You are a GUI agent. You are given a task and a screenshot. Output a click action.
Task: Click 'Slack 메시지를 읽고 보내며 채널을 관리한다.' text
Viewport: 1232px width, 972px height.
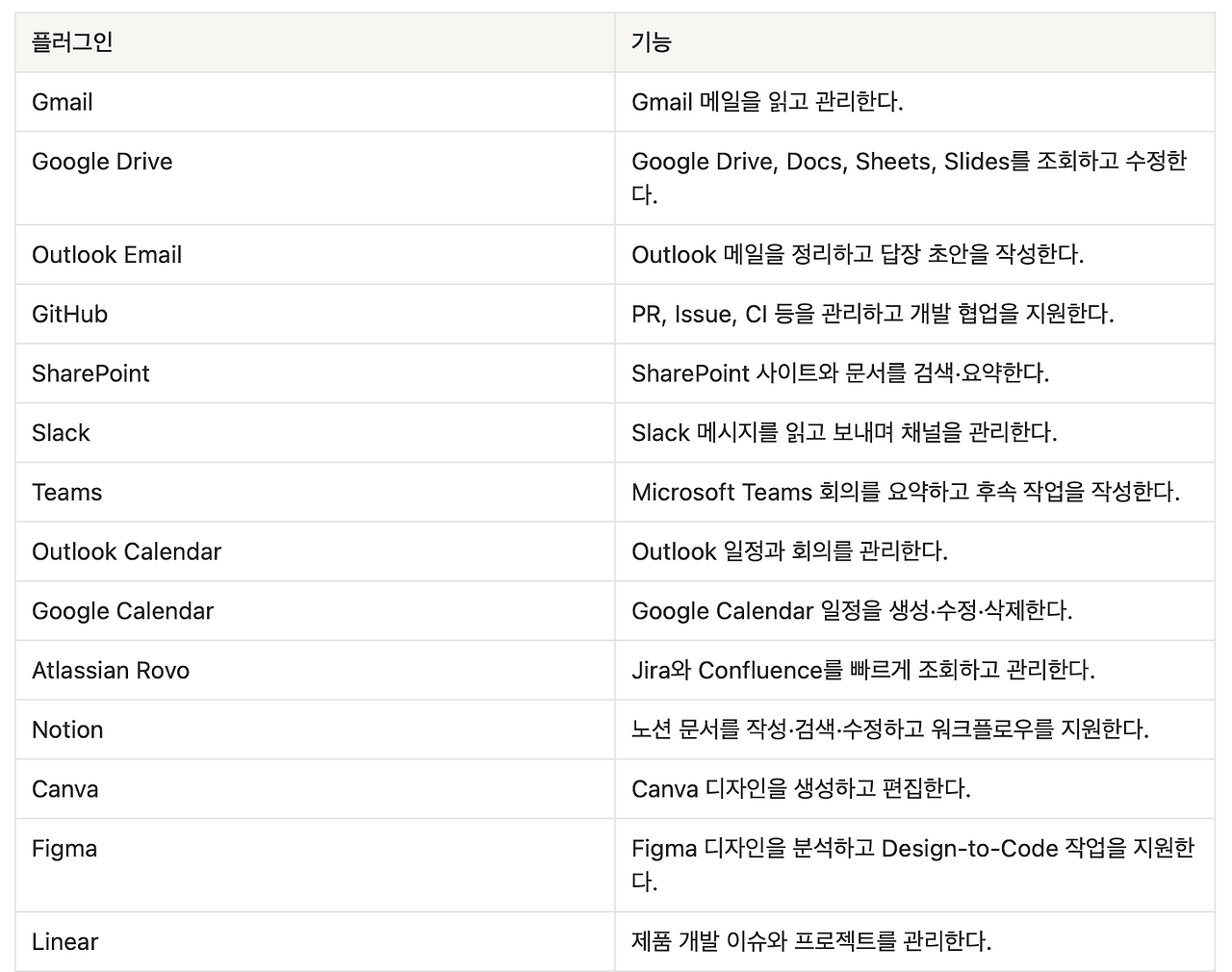(x=844, y=433)
